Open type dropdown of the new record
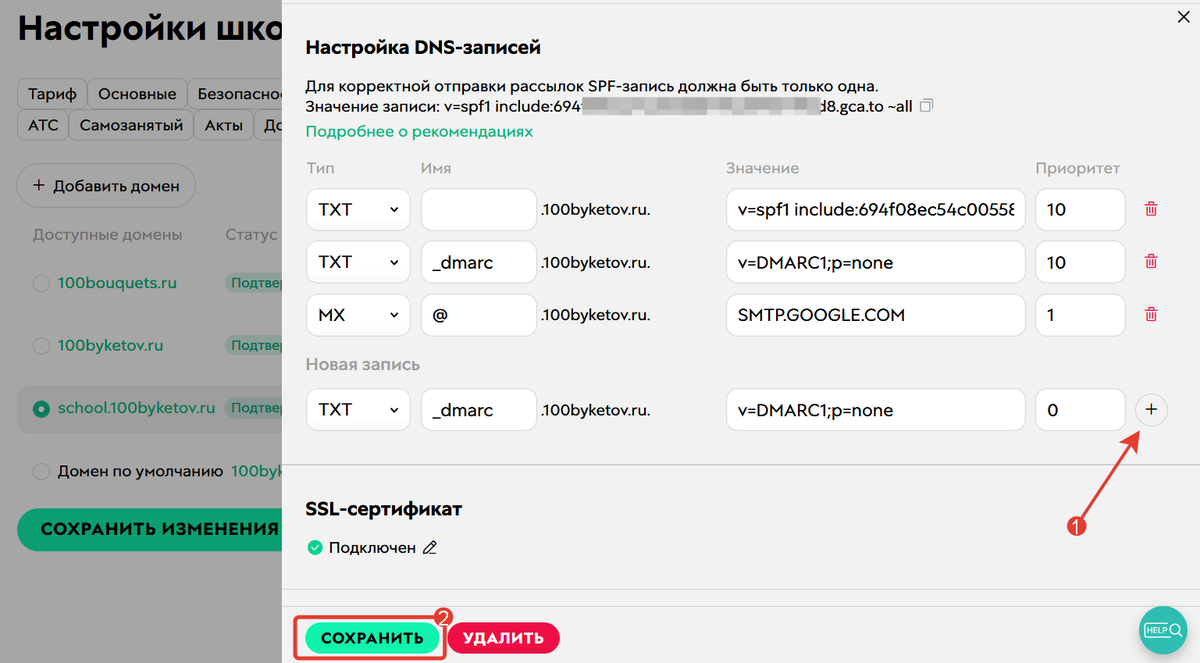The image size is (1200, 663). tap(358, 410)
